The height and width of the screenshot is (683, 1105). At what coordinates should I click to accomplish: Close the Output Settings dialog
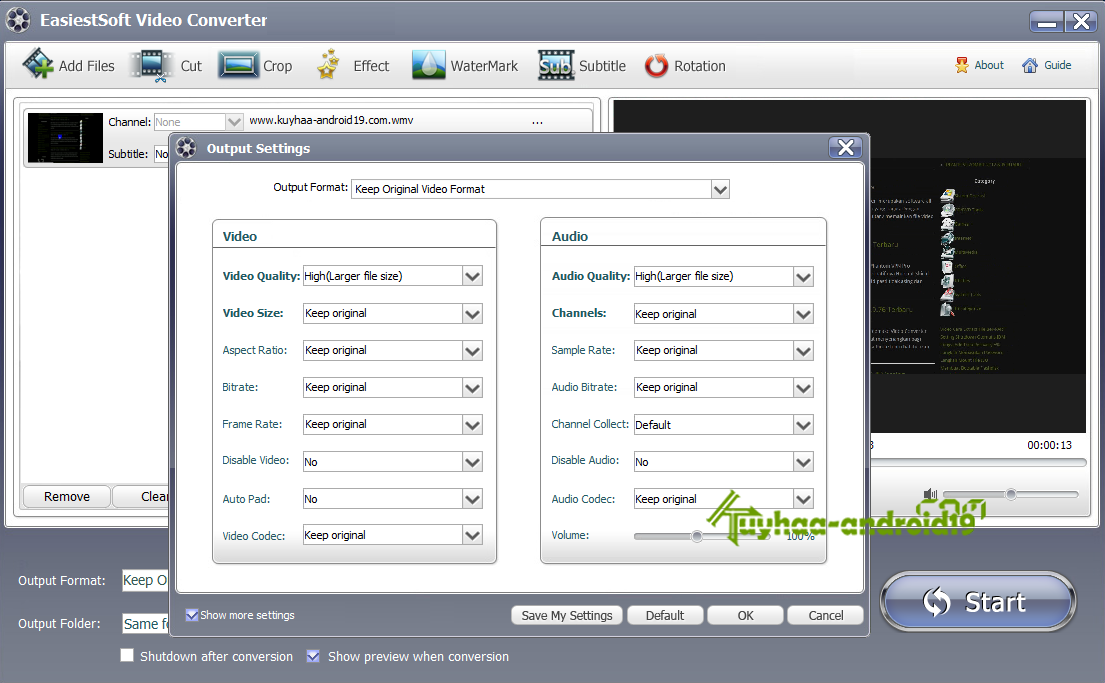846,147
